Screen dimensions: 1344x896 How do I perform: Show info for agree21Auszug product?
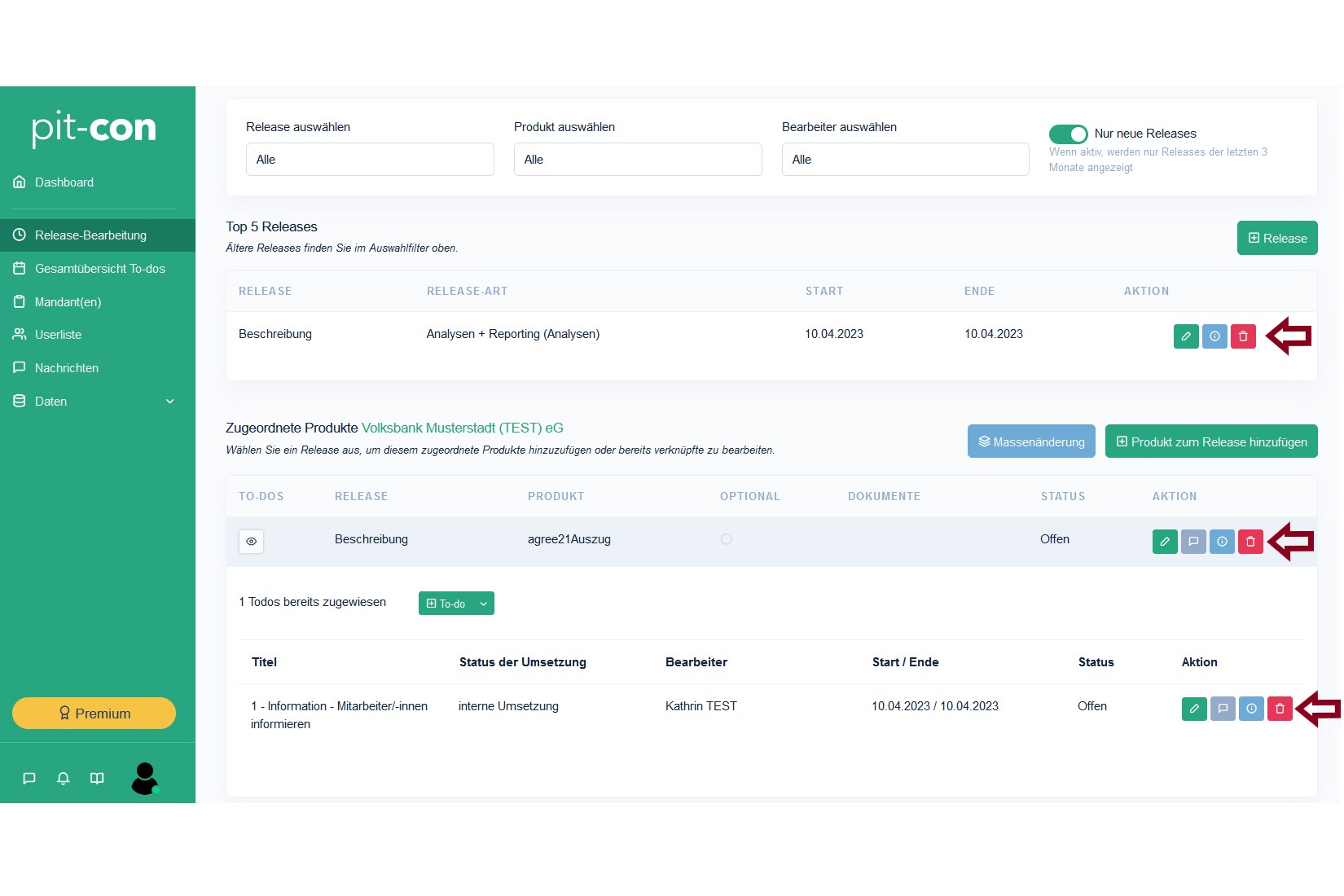(x=1222, y=542)
